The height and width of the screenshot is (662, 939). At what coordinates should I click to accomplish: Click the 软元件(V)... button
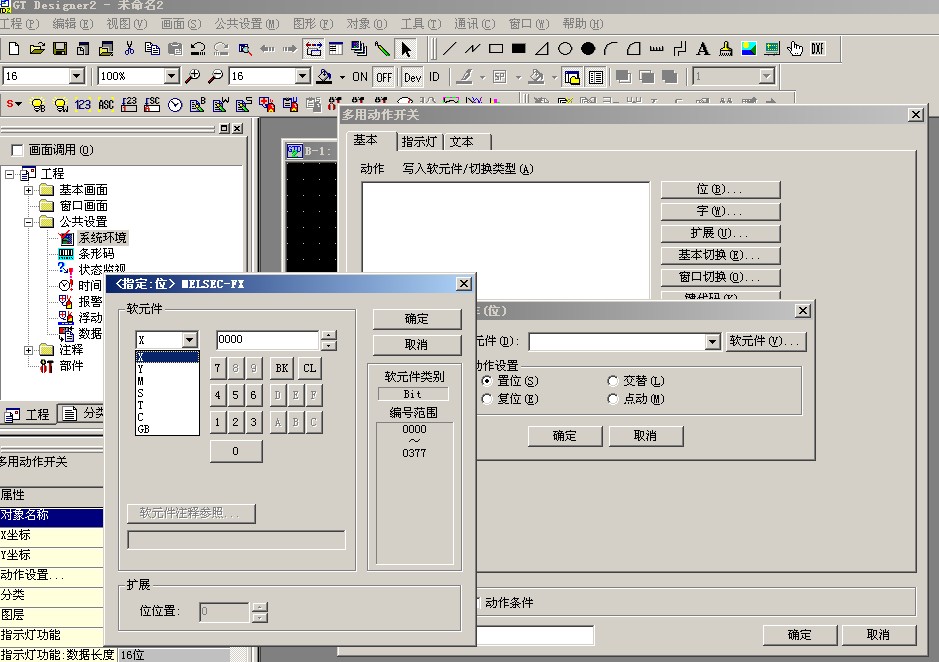(765, 342)
